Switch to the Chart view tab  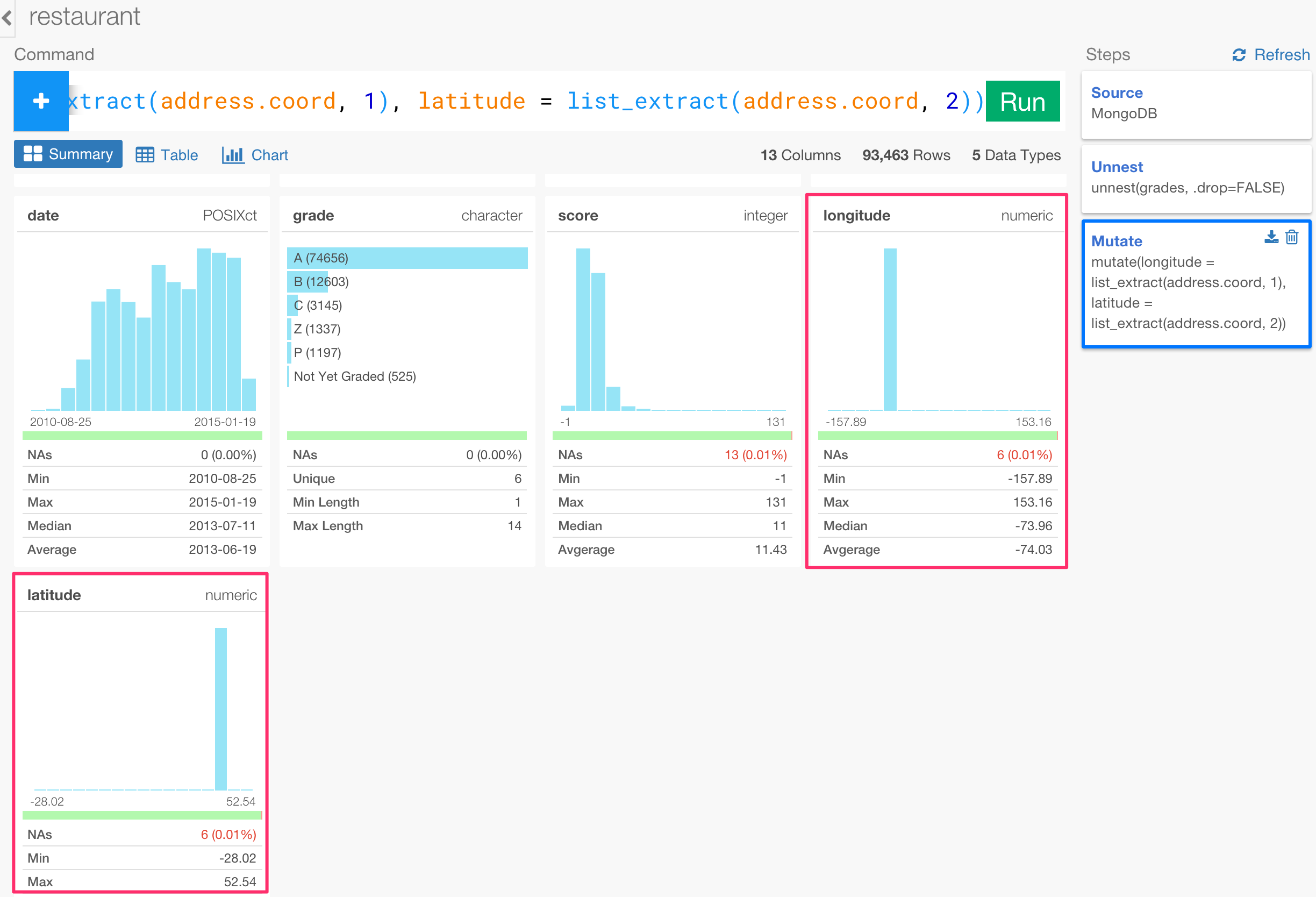255,154
